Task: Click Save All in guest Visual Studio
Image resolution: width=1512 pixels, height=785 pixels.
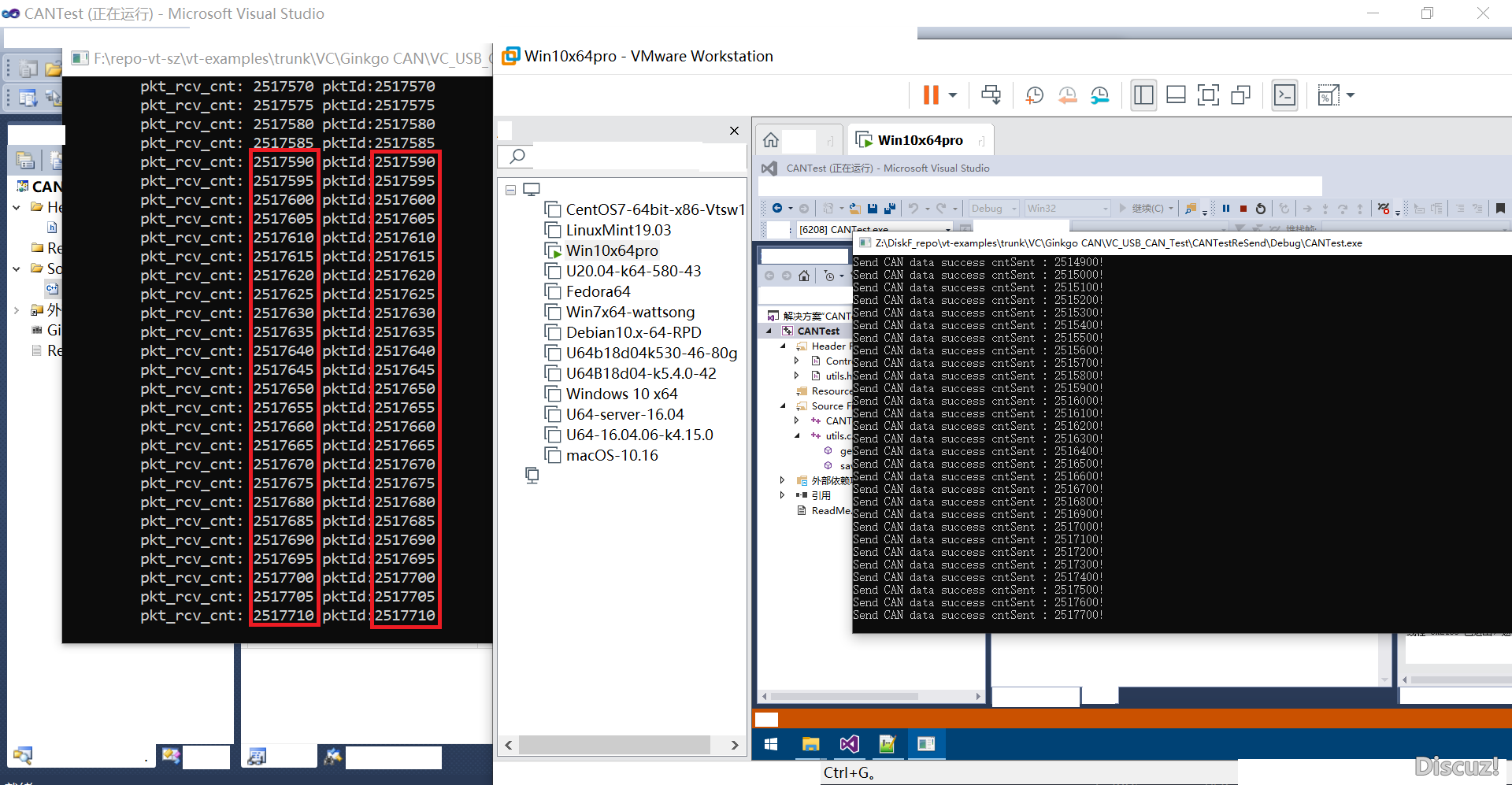Action: pos(890,209)
